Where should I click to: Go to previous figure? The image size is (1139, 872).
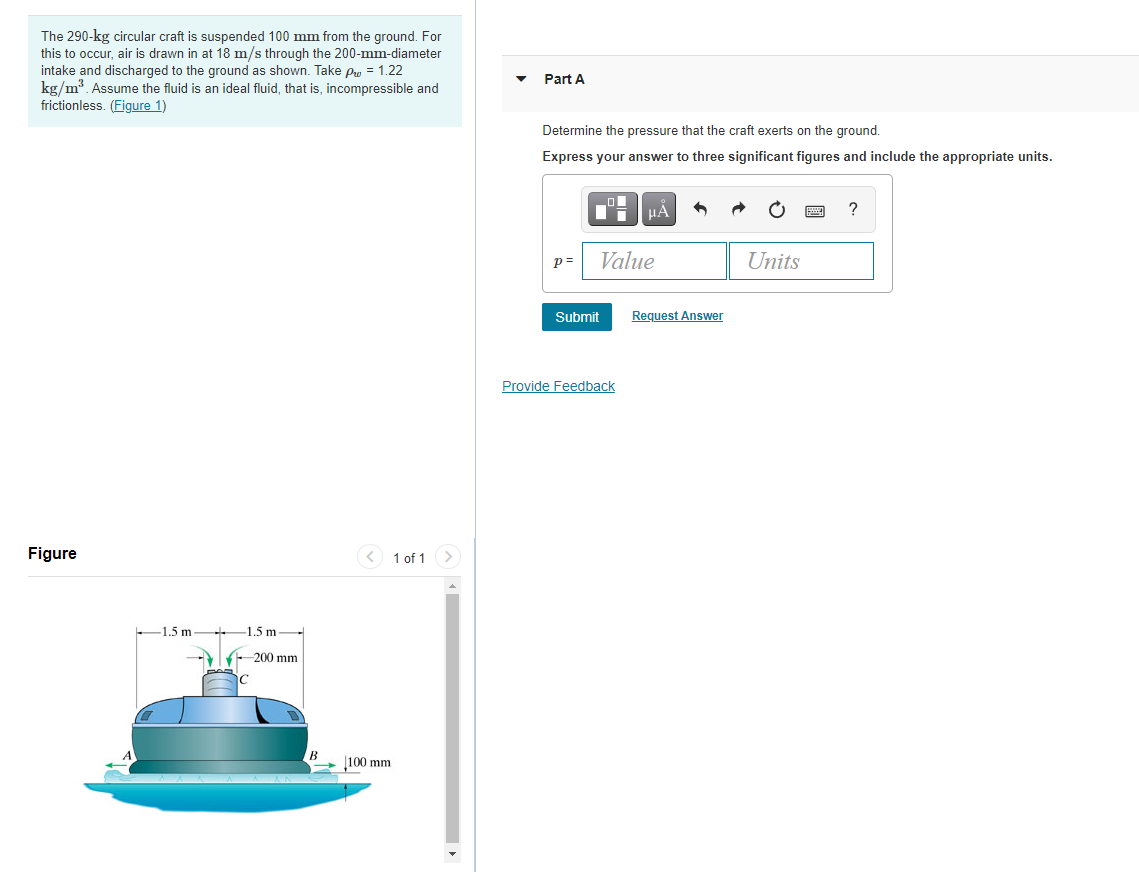pyautogui.click(x=370, y=557)
